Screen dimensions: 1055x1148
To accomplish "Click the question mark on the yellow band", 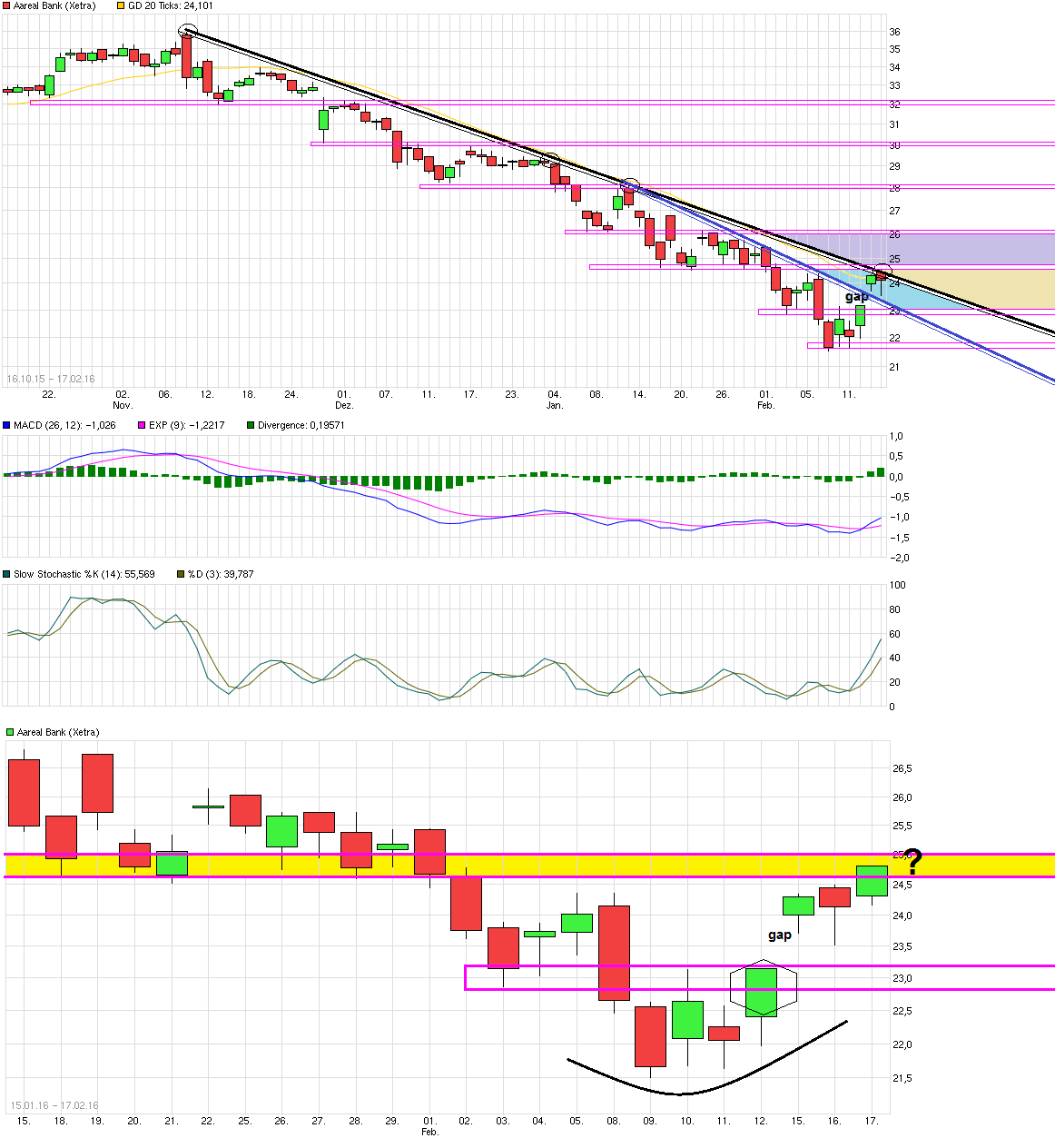I will click(x=913, y=859).
